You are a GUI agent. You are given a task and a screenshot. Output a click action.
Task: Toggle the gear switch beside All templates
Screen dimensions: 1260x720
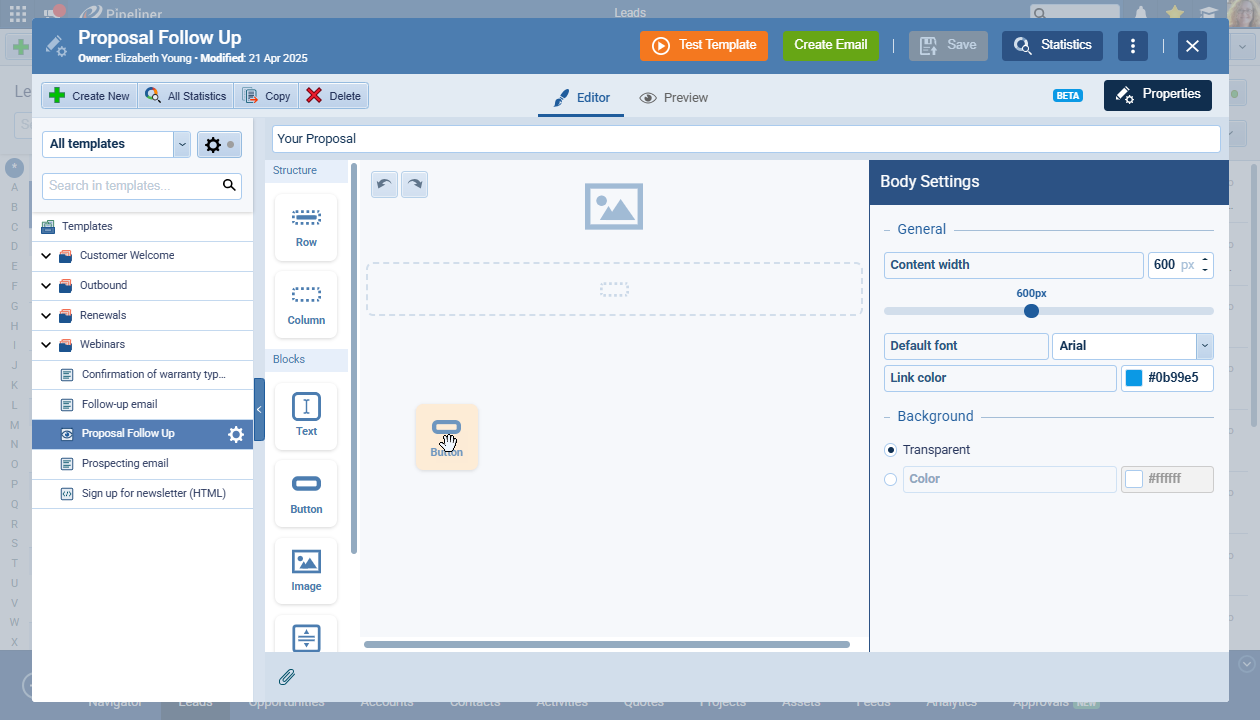(x=219, y=145)
